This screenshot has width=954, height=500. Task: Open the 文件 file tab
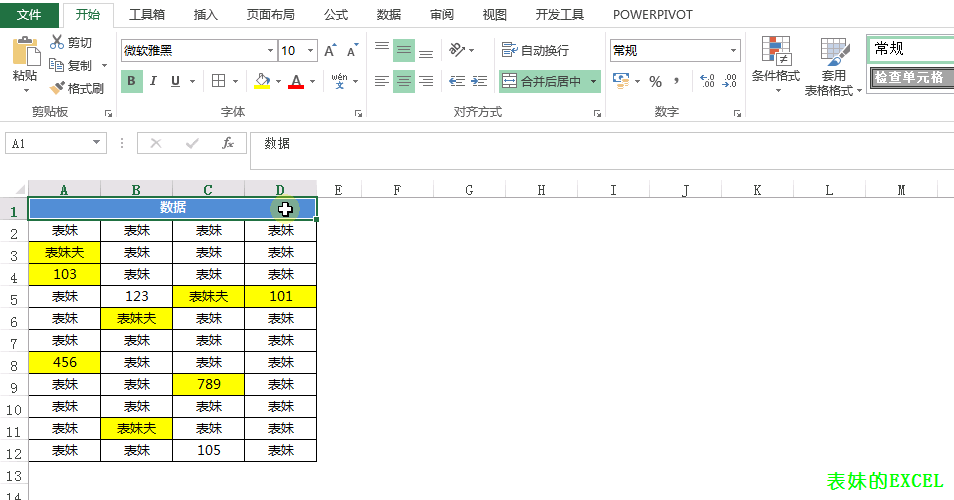click(x=29, y=15)
